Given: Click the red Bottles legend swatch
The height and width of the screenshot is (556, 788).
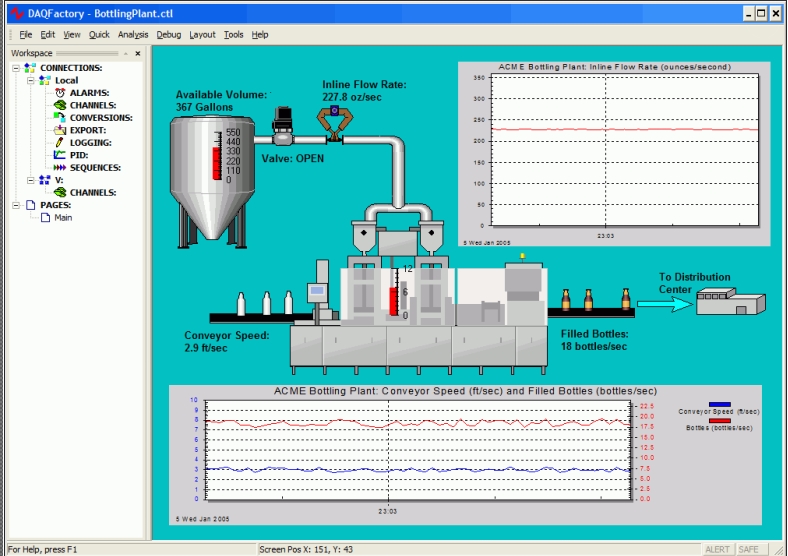Looking at the screenshot, I should pyautogui.click(x=720, y=421).
